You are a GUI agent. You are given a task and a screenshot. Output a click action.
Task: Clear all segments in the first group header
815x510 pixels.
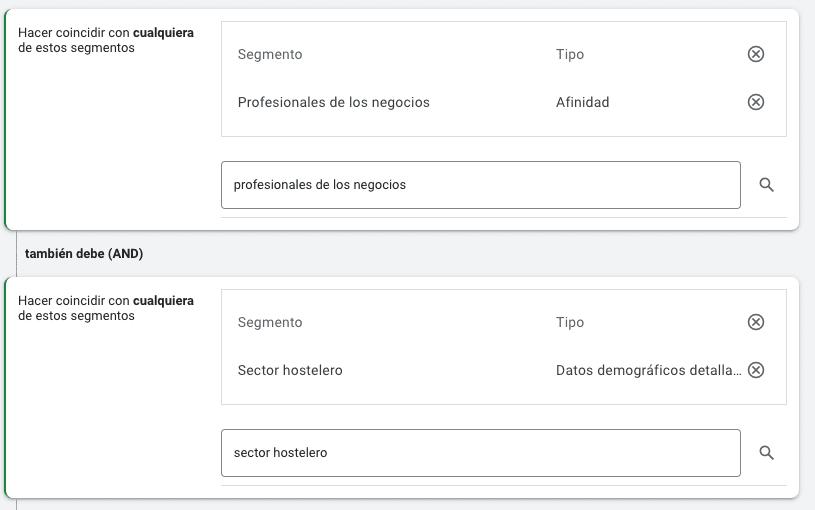pos(755,54)
